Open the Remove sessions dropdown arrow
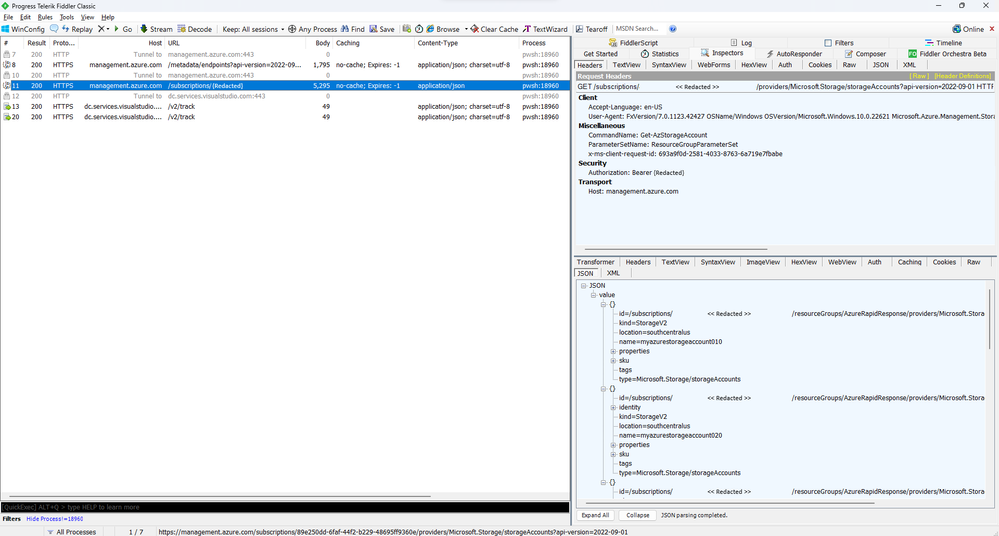 click(x=108, y=29)
